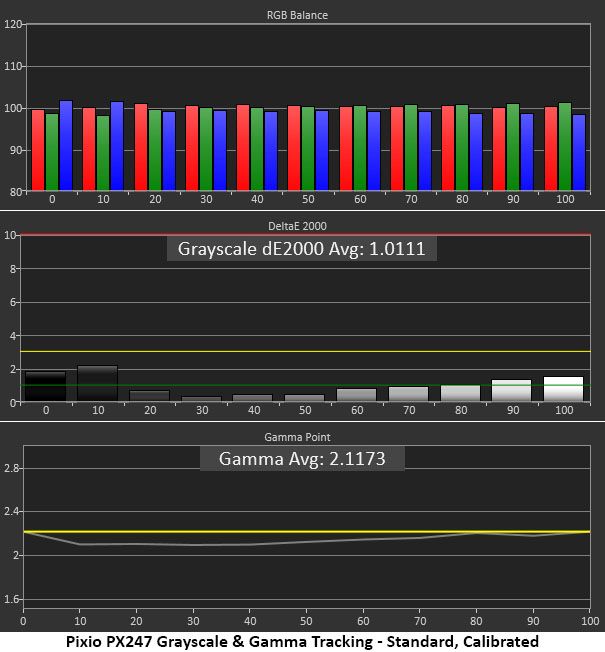The height and width of the screenshot is (652, 605).
Task: Select the DeltaE bar at 90 percent
Action: (x=511, y=390)
